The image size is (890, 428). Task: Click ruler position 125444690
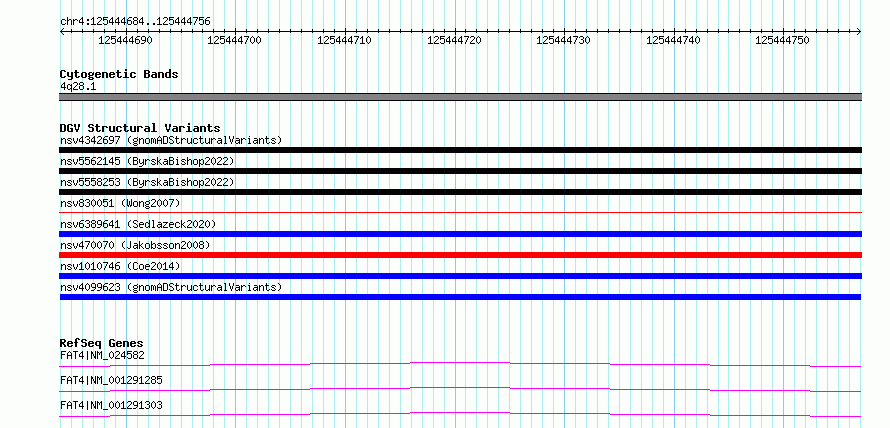[125, 40]
